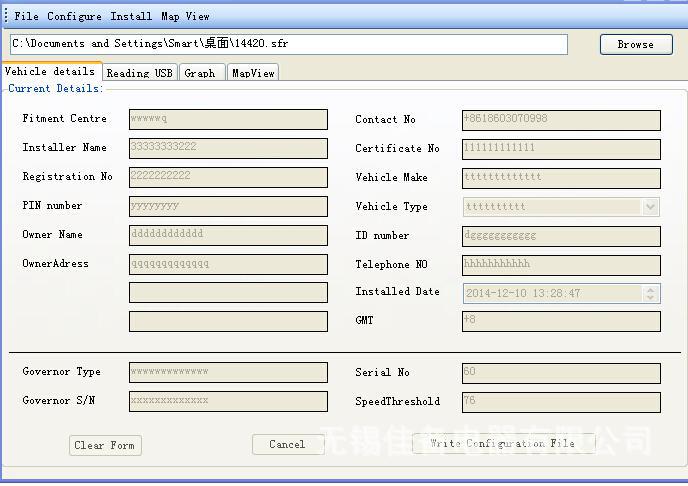
Task: Click the Governor S/N field
Action: (228, 401)
